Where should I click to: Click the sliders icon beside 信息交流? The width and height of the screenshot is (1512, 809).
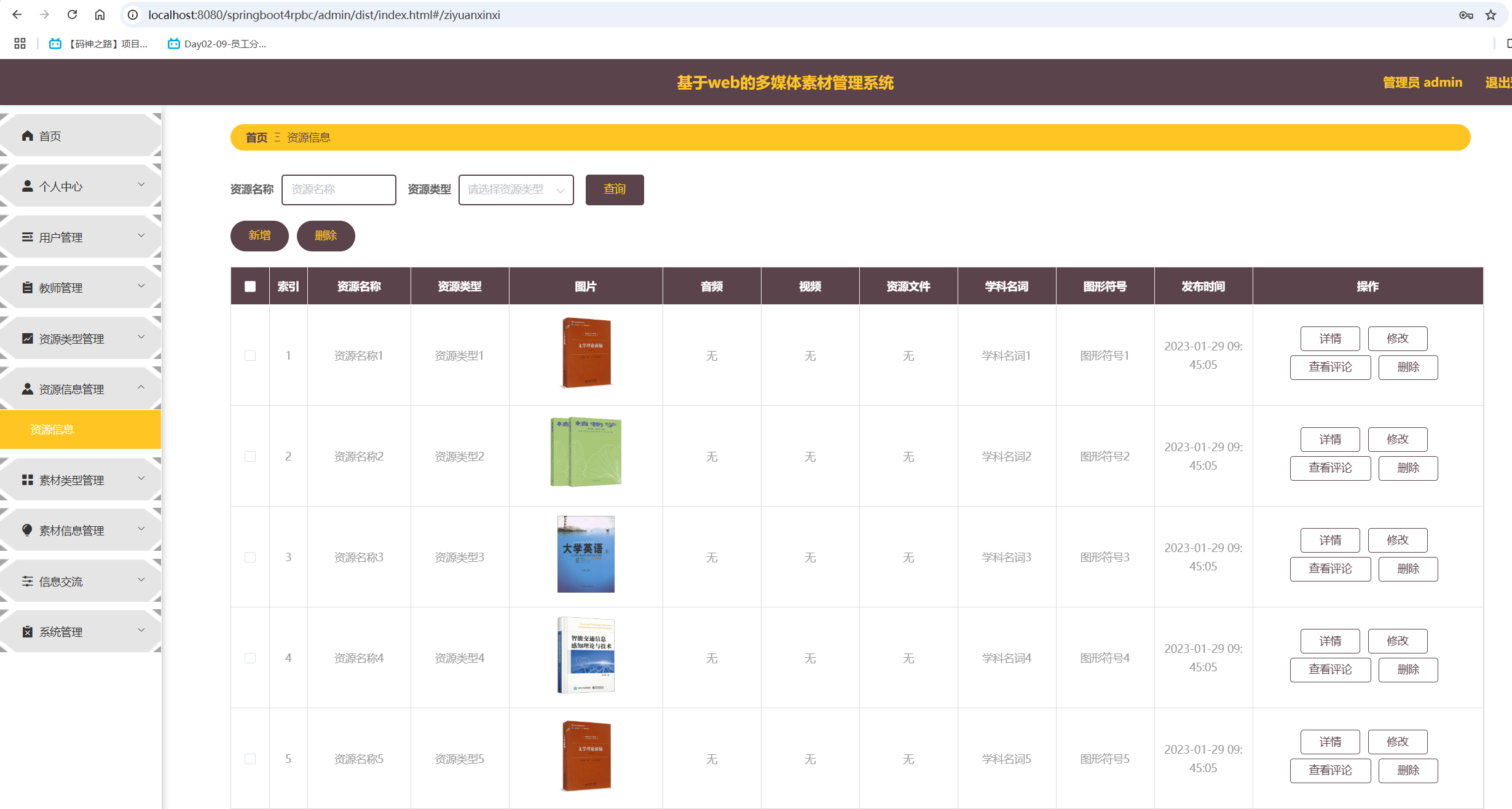(x=27, y=582)
